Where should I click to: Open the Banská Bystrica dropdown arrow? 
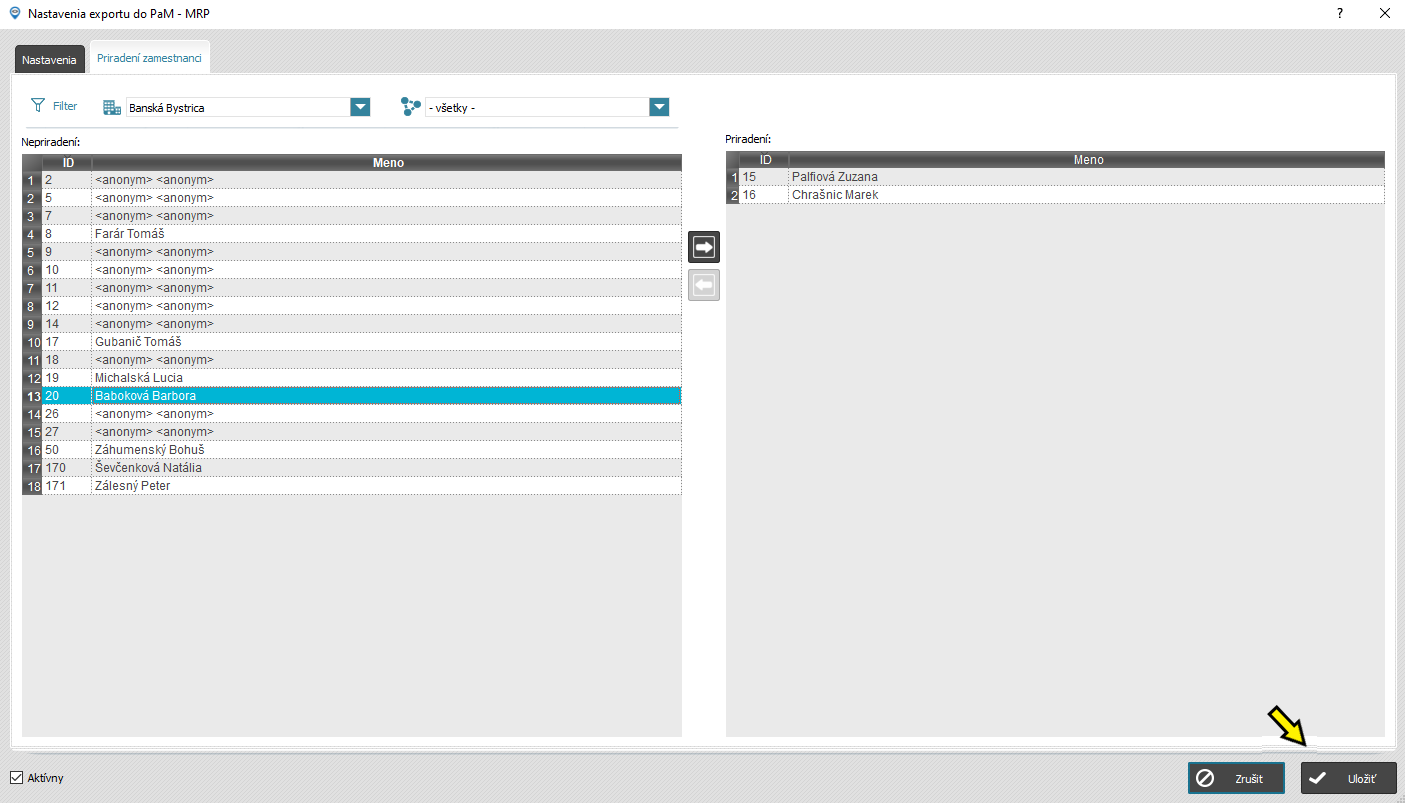(x=360, y=107)
